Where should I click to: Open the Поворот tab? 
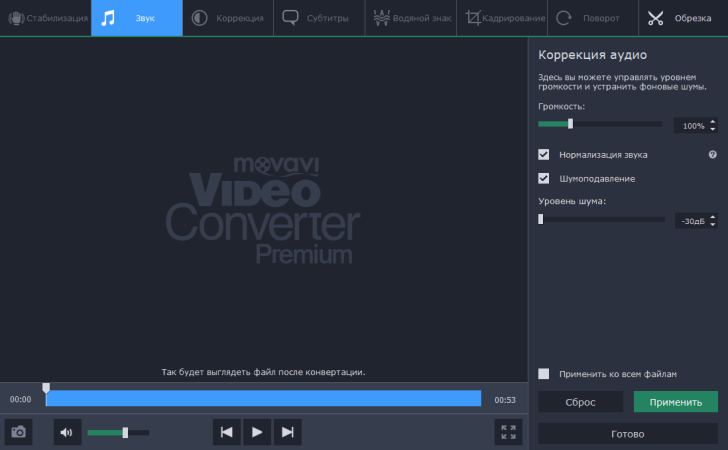[x=593, y=18]
